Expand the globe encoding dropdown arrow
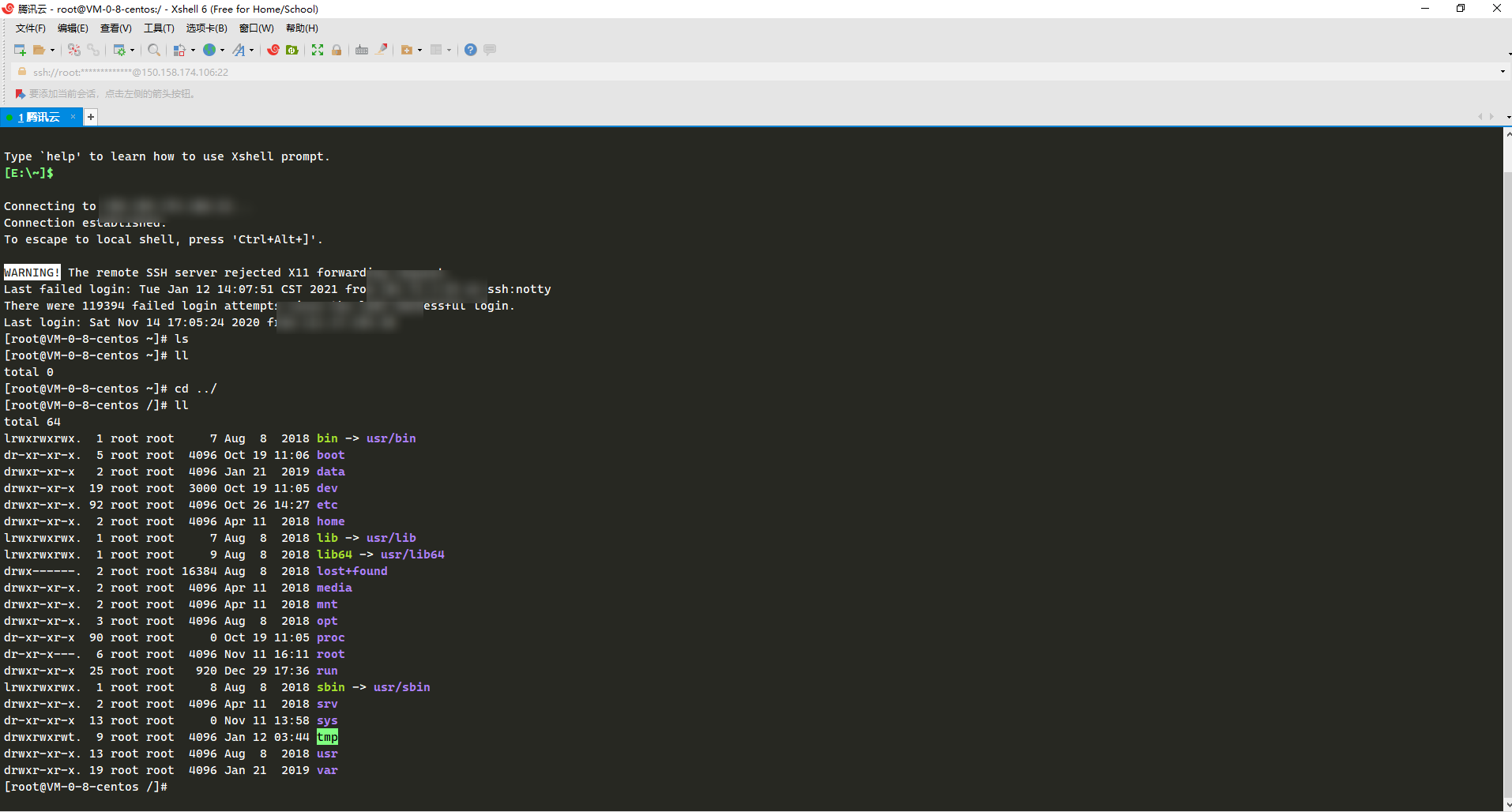This screenshot has width=1512, height=812. point(222,50)
